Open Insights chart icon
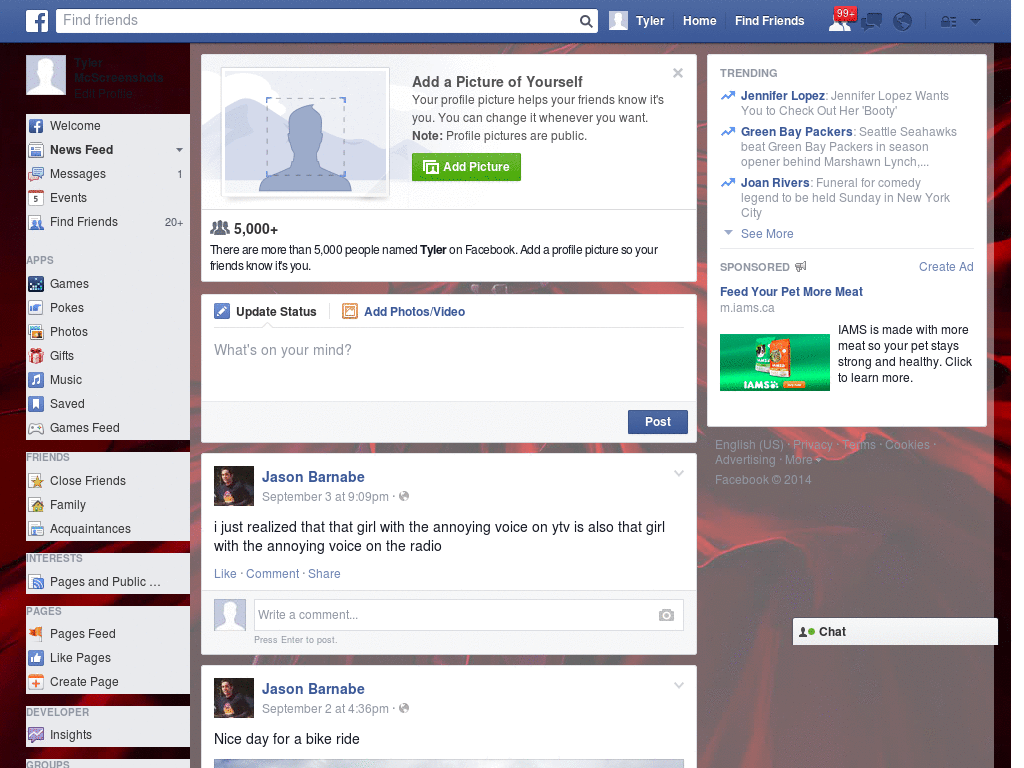 (36, 735)
